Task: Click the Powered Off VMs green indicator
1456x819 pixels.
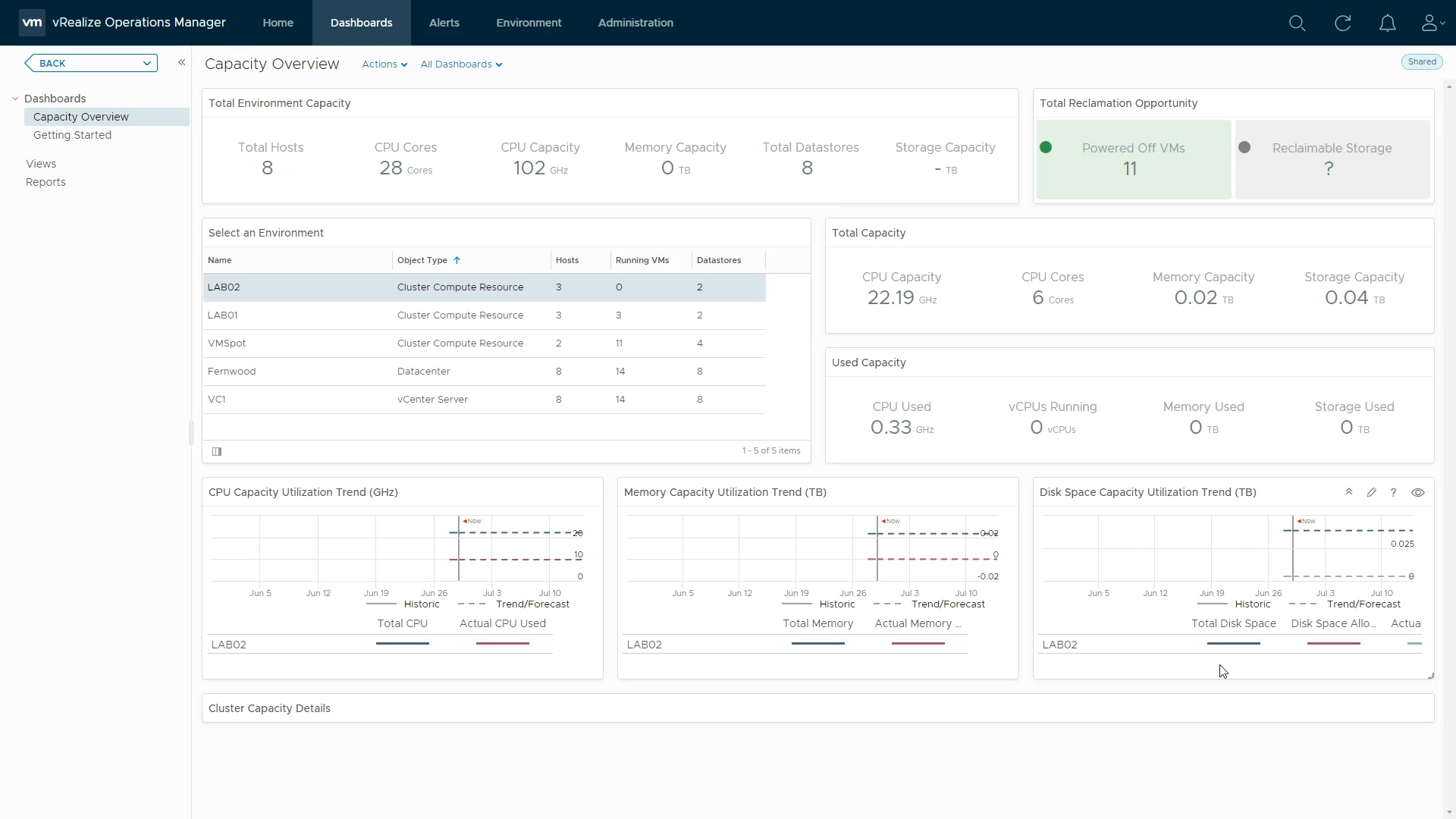Action: (1046, 147)
